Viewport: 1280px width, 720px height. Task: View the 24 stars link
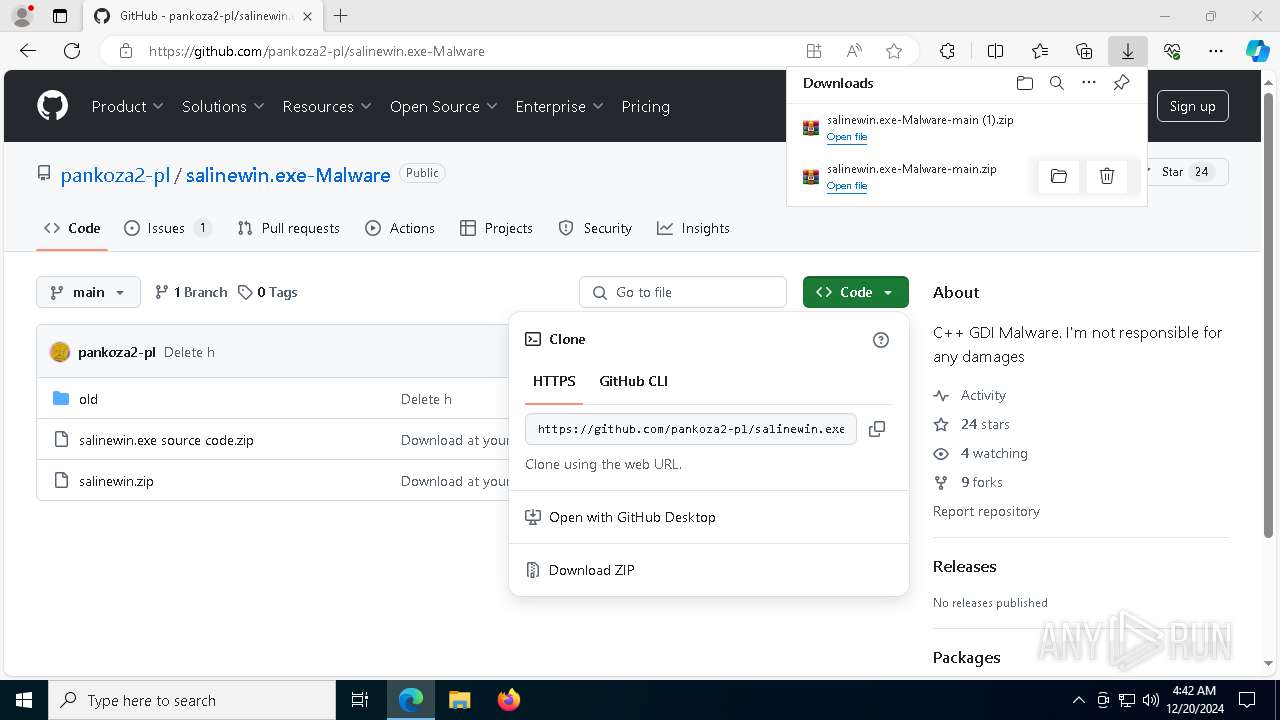[x=985, y=424]
